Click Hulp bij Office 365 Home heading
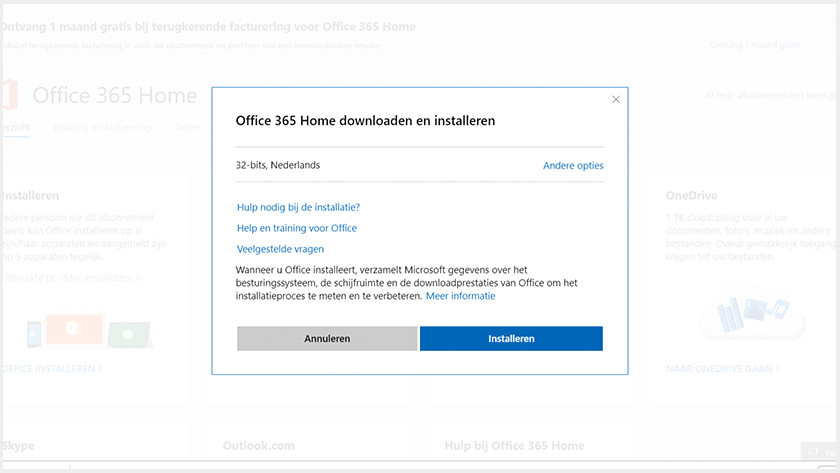The height and width of the screenshot is (473, 840). coord(514,446)
